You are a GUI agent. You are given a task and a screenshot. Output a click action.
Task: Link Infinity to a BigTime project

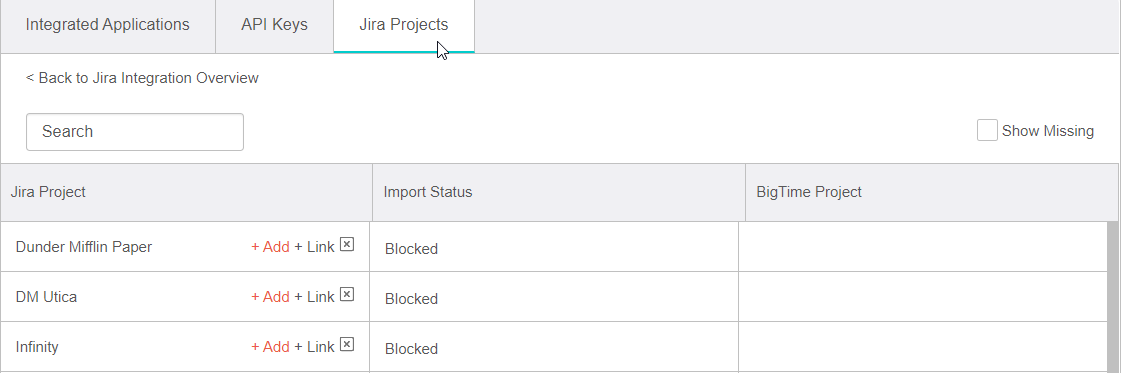tap(314, 347)
